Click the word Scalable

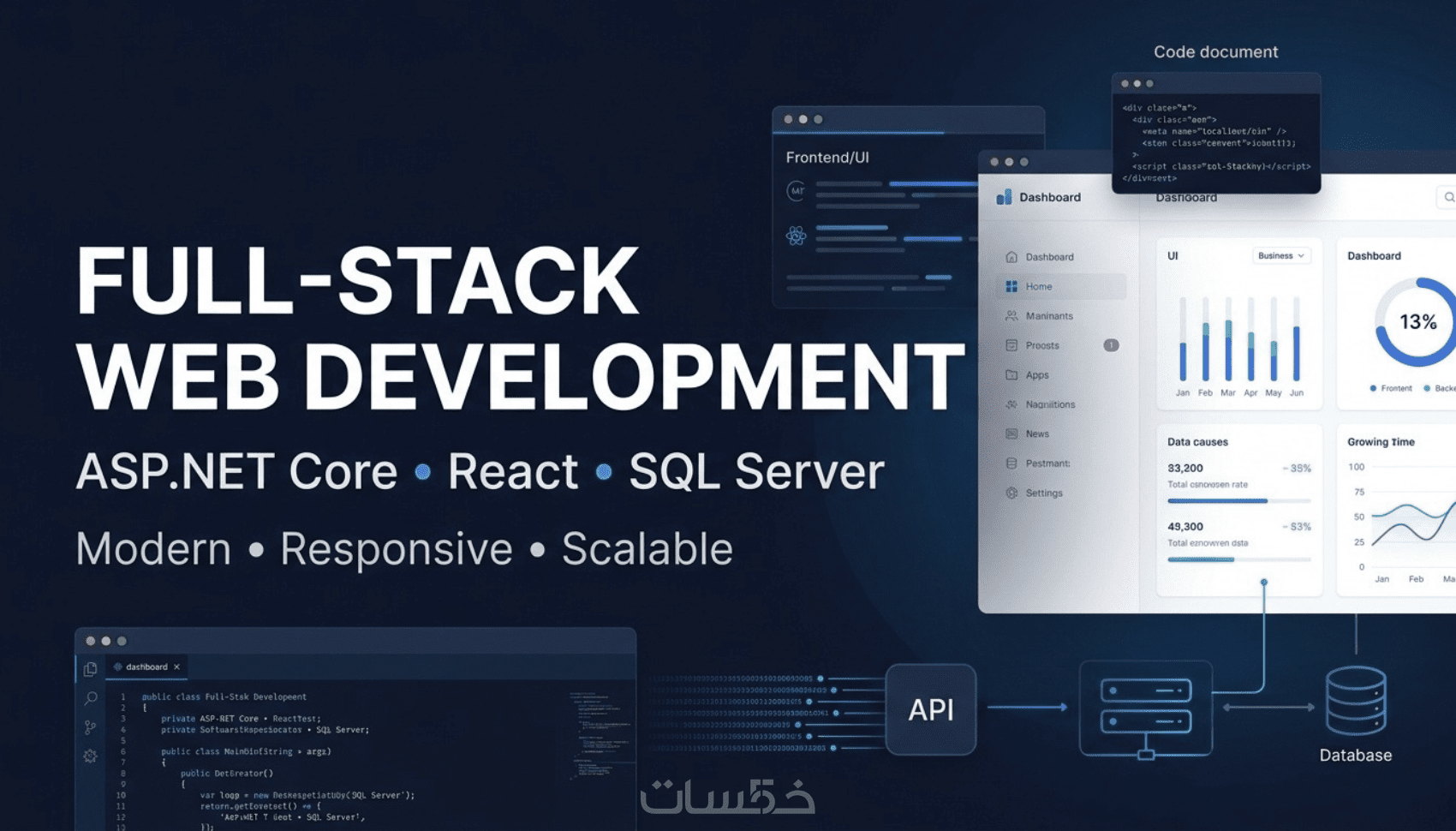[x=647, y=549]
